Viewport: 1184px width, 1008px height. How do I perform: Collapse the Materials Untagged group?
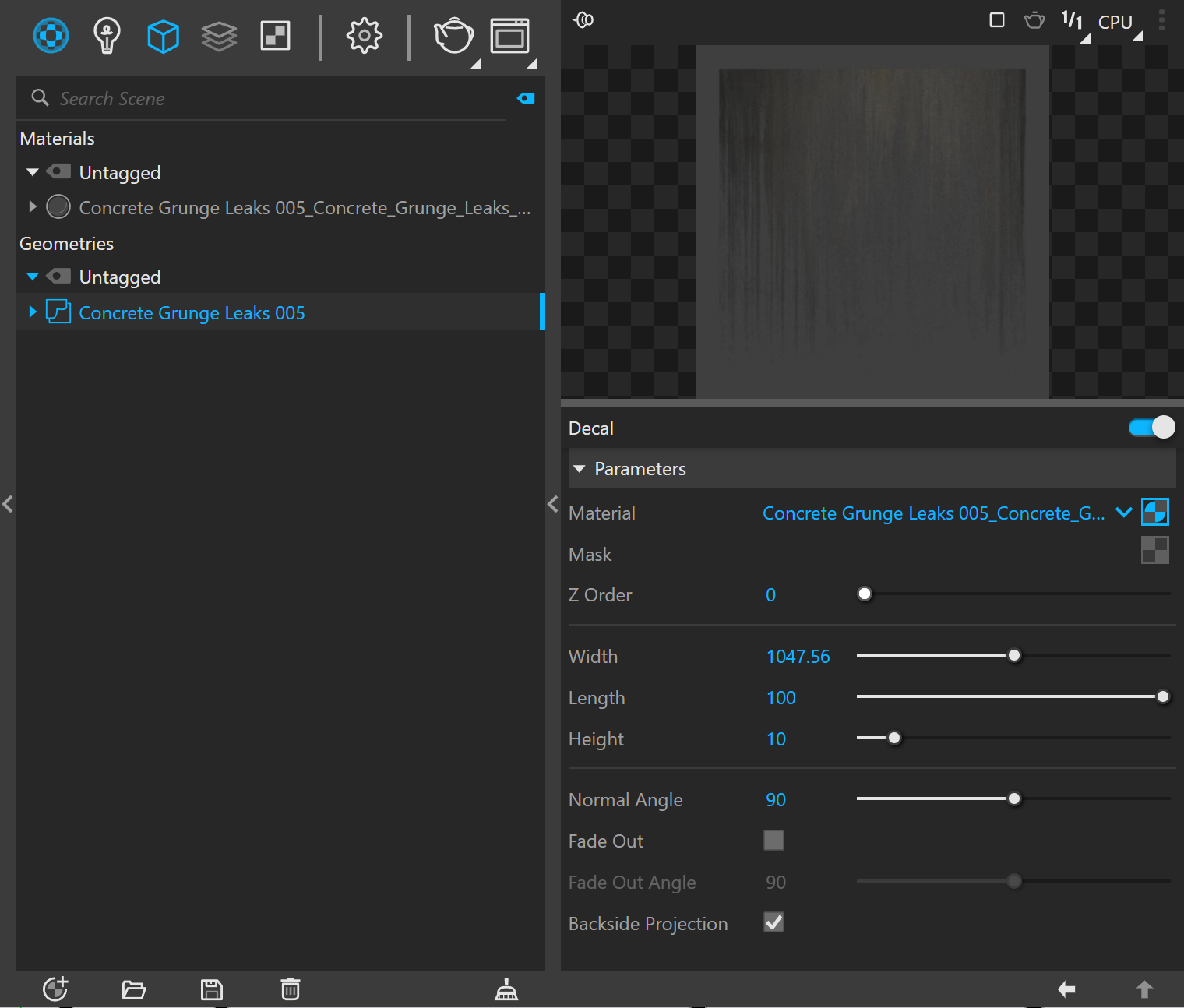point(33,172)
